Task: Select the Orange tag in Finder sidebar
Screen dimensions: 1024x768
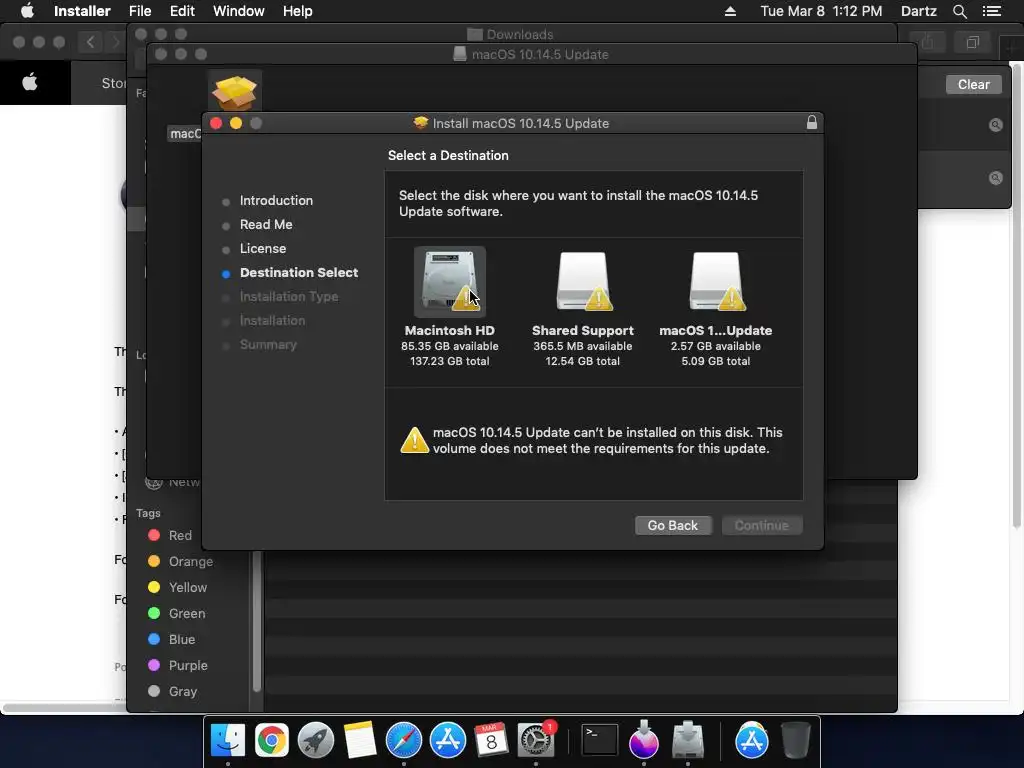Action: click(x=180, y=562)
